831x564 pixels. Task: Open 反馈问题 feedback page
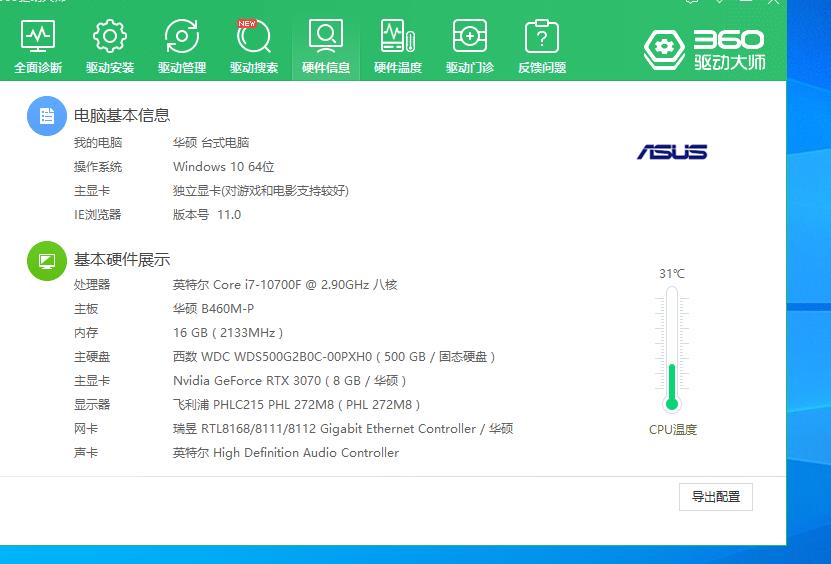coord(542,47)
